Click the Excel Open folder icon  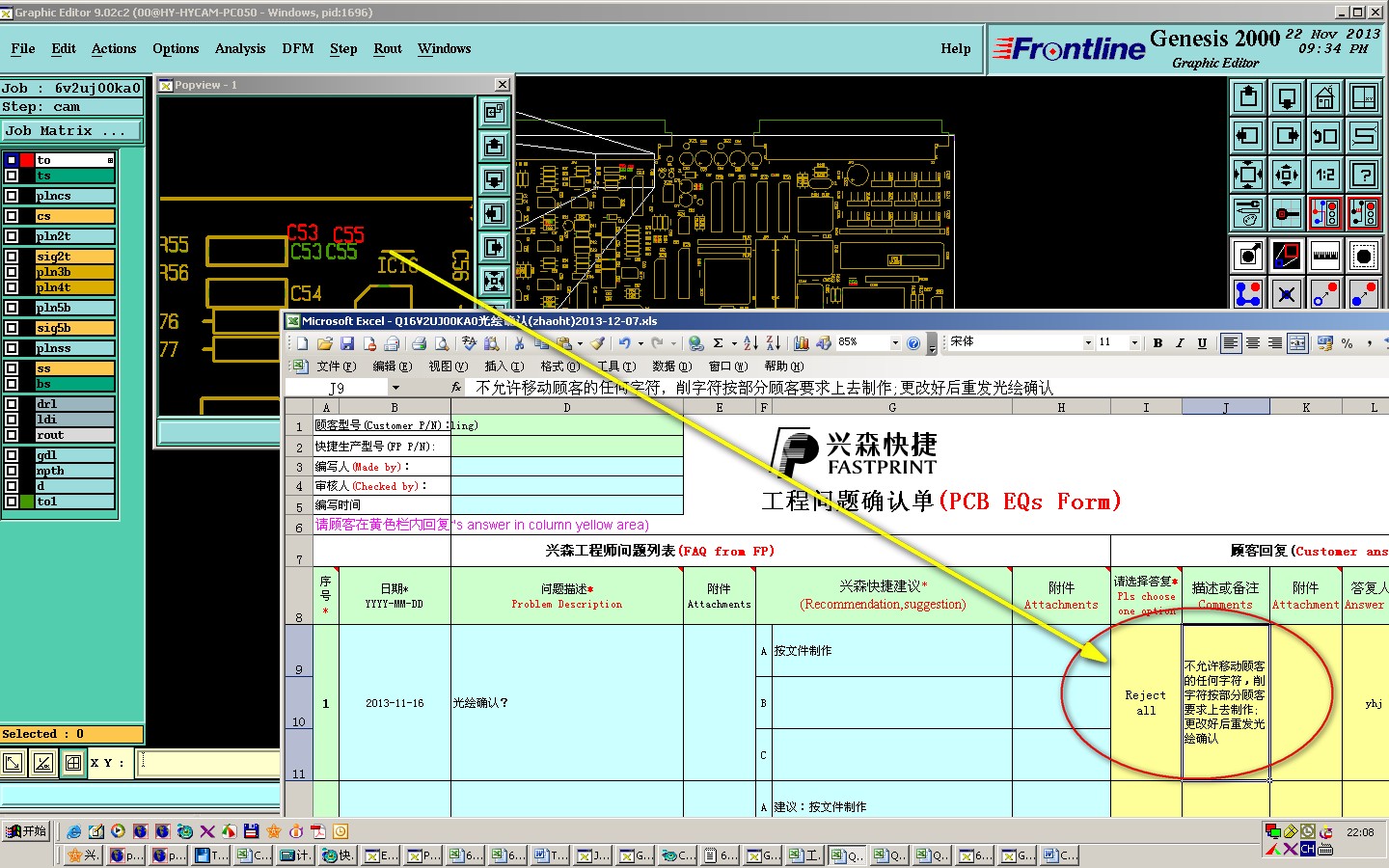[325, 343]
